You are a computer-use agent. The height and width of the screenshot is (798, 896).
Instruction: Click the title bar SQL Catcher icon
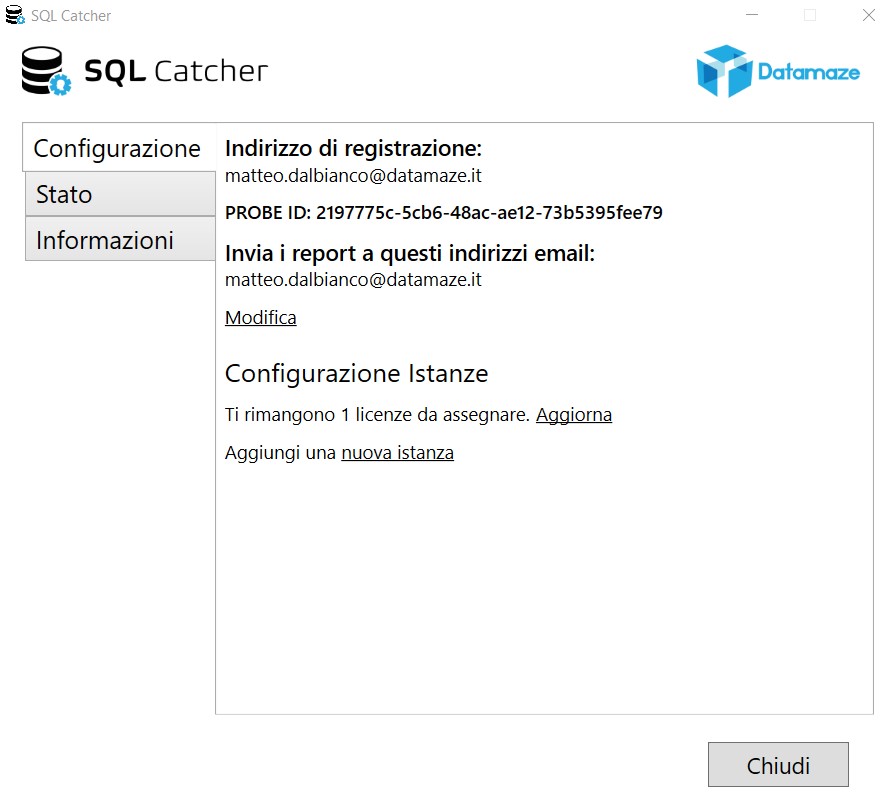15,15
